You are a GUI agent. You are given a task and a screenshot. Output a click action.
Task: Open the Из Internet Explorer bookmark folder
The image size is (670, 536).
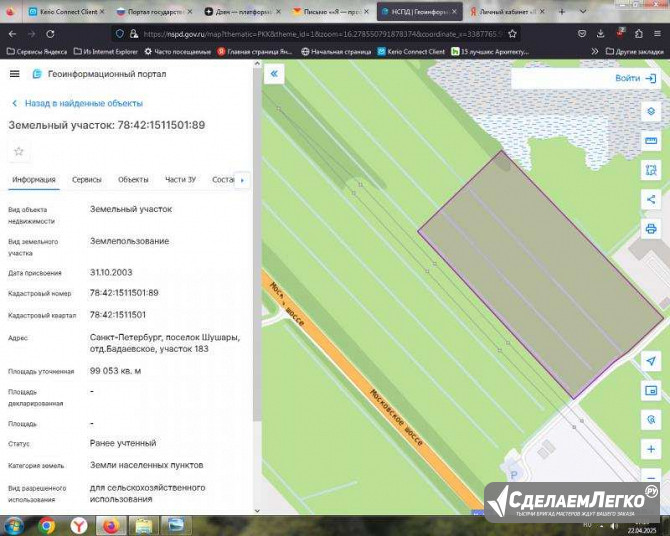106,52
